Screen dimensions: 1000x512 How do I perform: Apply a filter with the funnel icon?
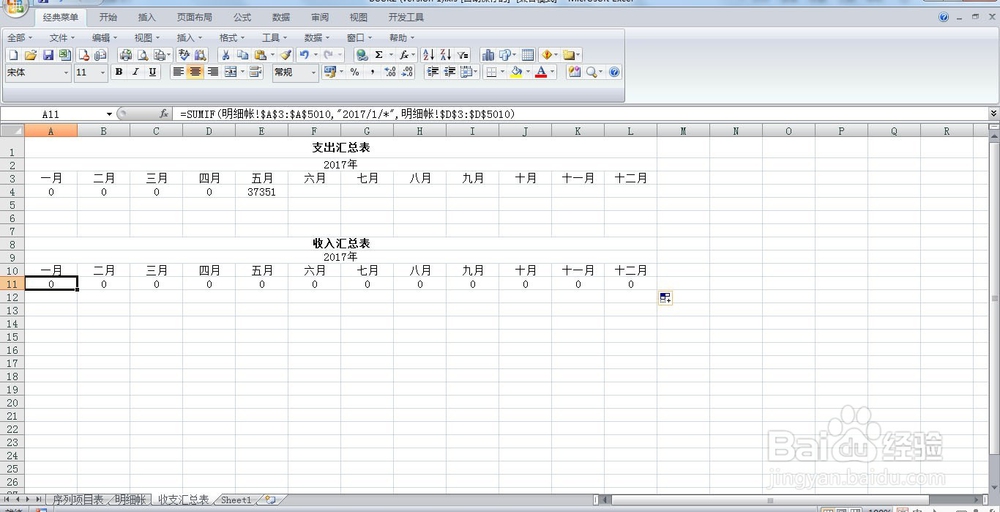462,55
